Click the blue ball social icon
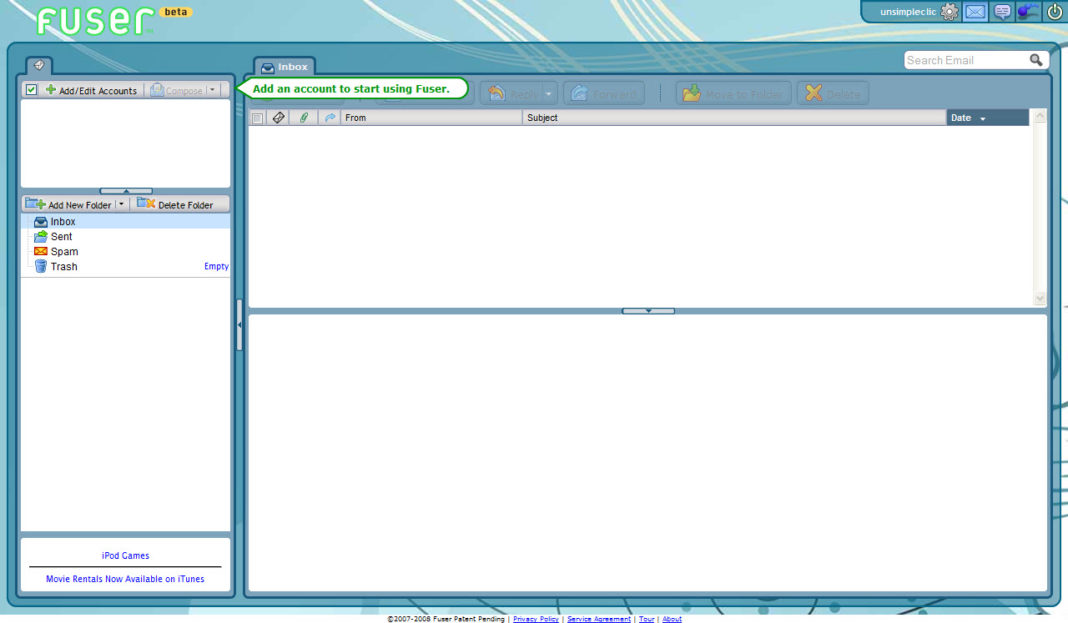 point(1027,12)
